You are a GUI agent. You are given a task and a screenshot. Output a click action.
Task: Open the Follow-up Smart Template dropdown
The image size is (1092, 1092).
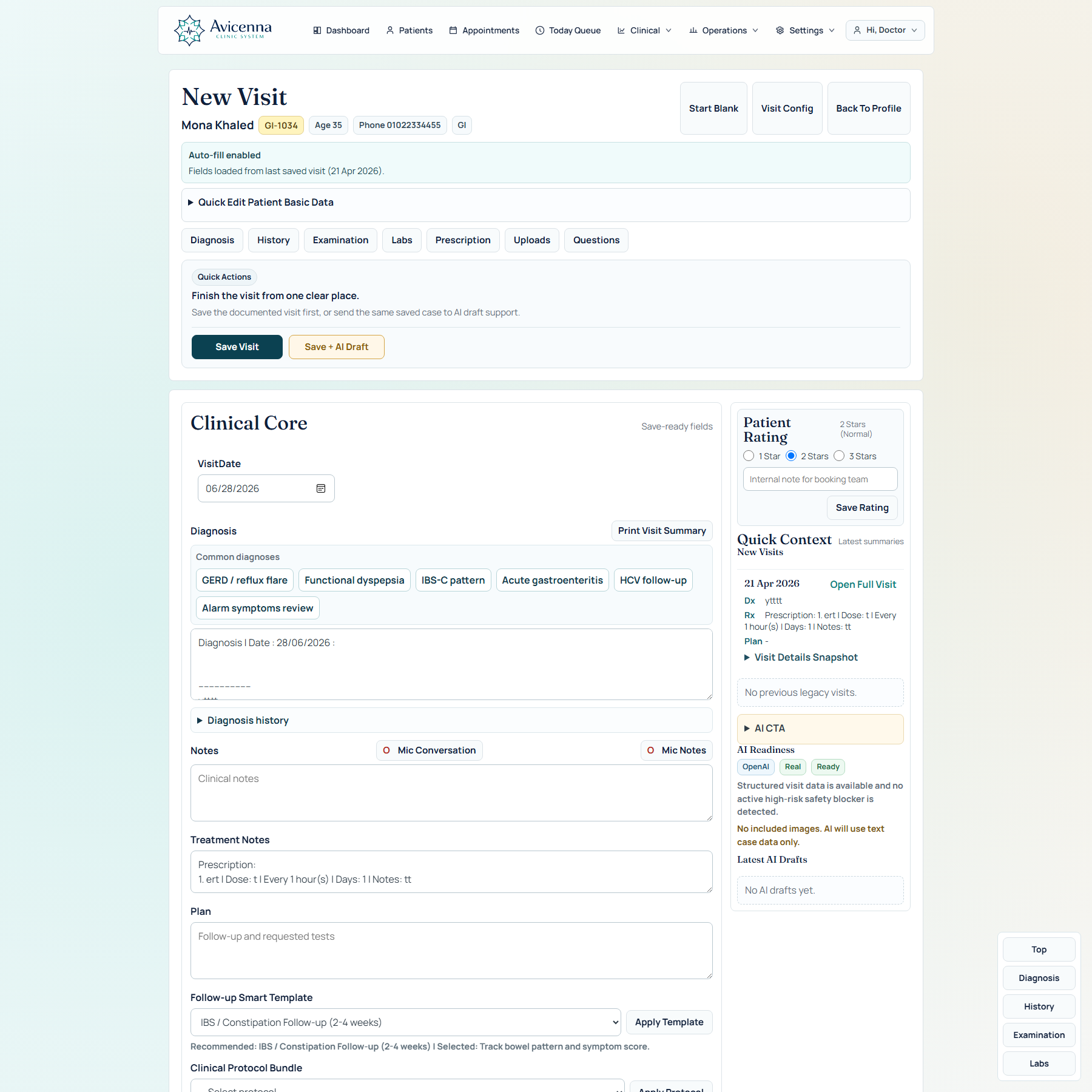point(405,1022)
